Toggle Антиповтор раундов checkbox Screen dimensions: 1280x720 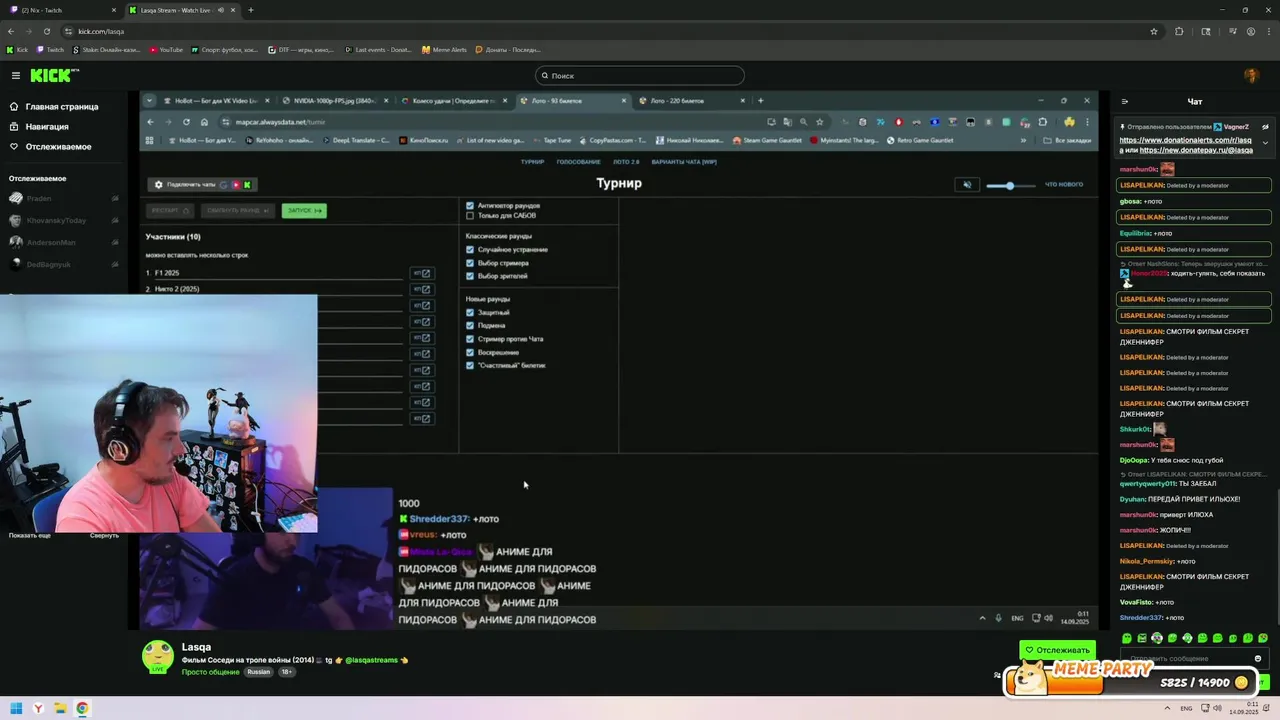click(x=470, y=205)
